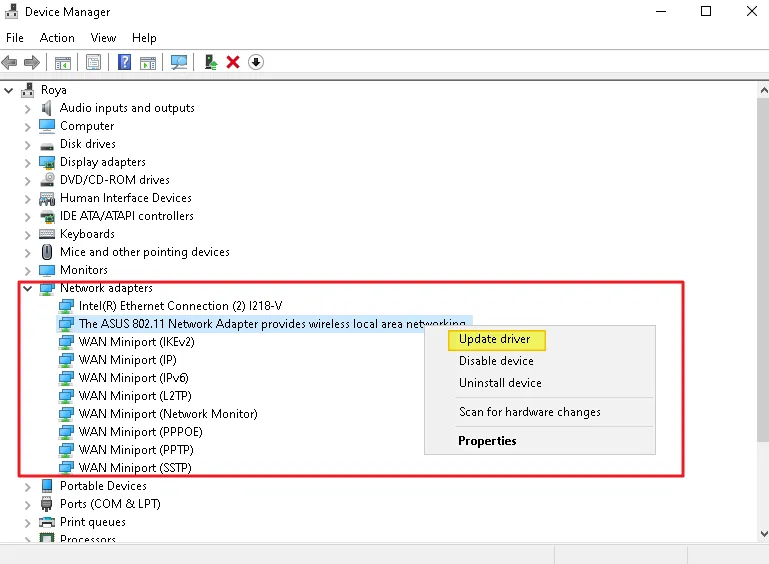Click the Device Manager title bar icon
This screenshot has height=564, width=769.
pyautogui.click(x=11, y=12)
